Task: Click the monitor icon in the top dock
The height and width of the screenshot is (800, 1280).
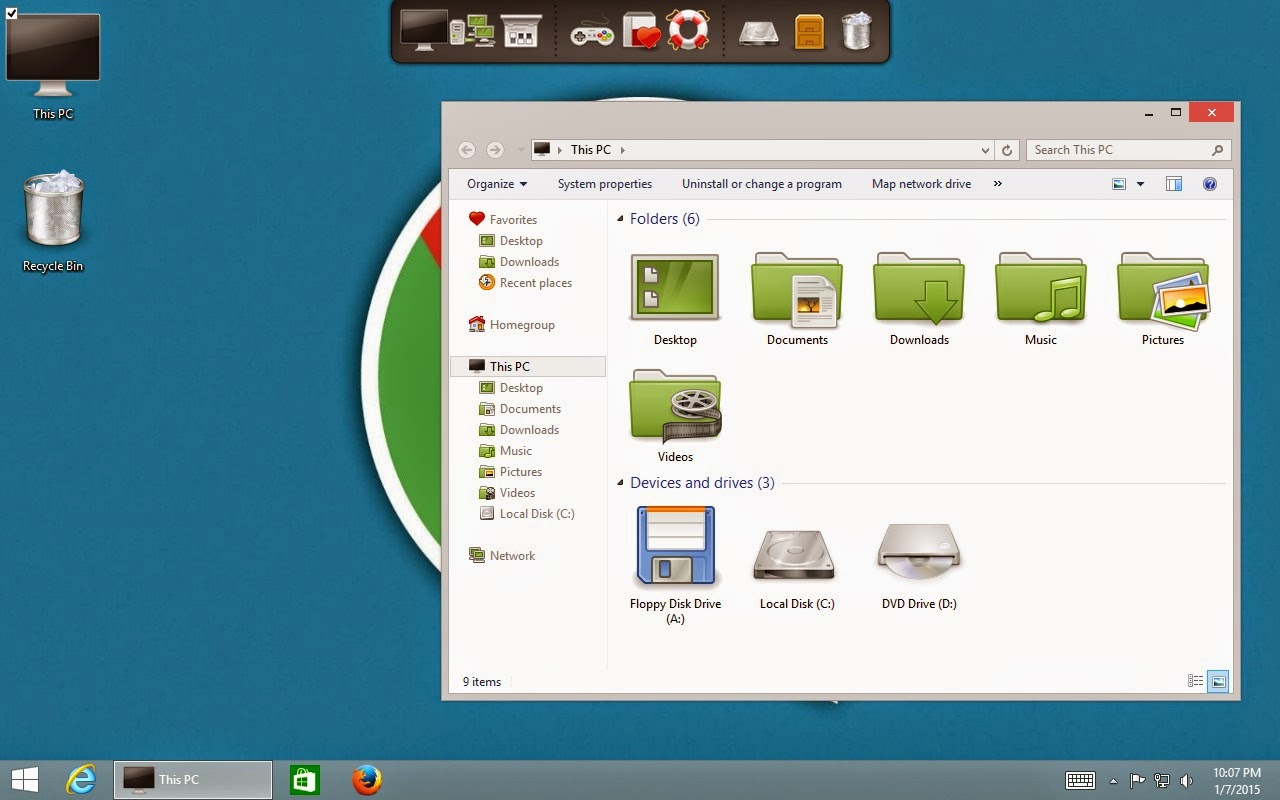Action: pyautogui.click(x=423, y=29)
